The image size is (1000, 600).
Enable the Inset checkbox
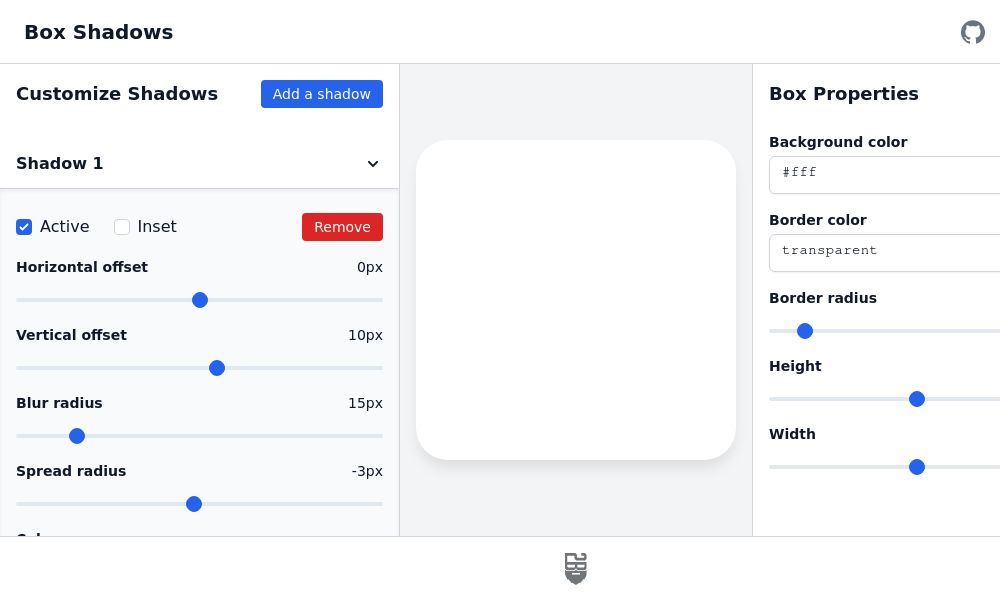point(122,227)
